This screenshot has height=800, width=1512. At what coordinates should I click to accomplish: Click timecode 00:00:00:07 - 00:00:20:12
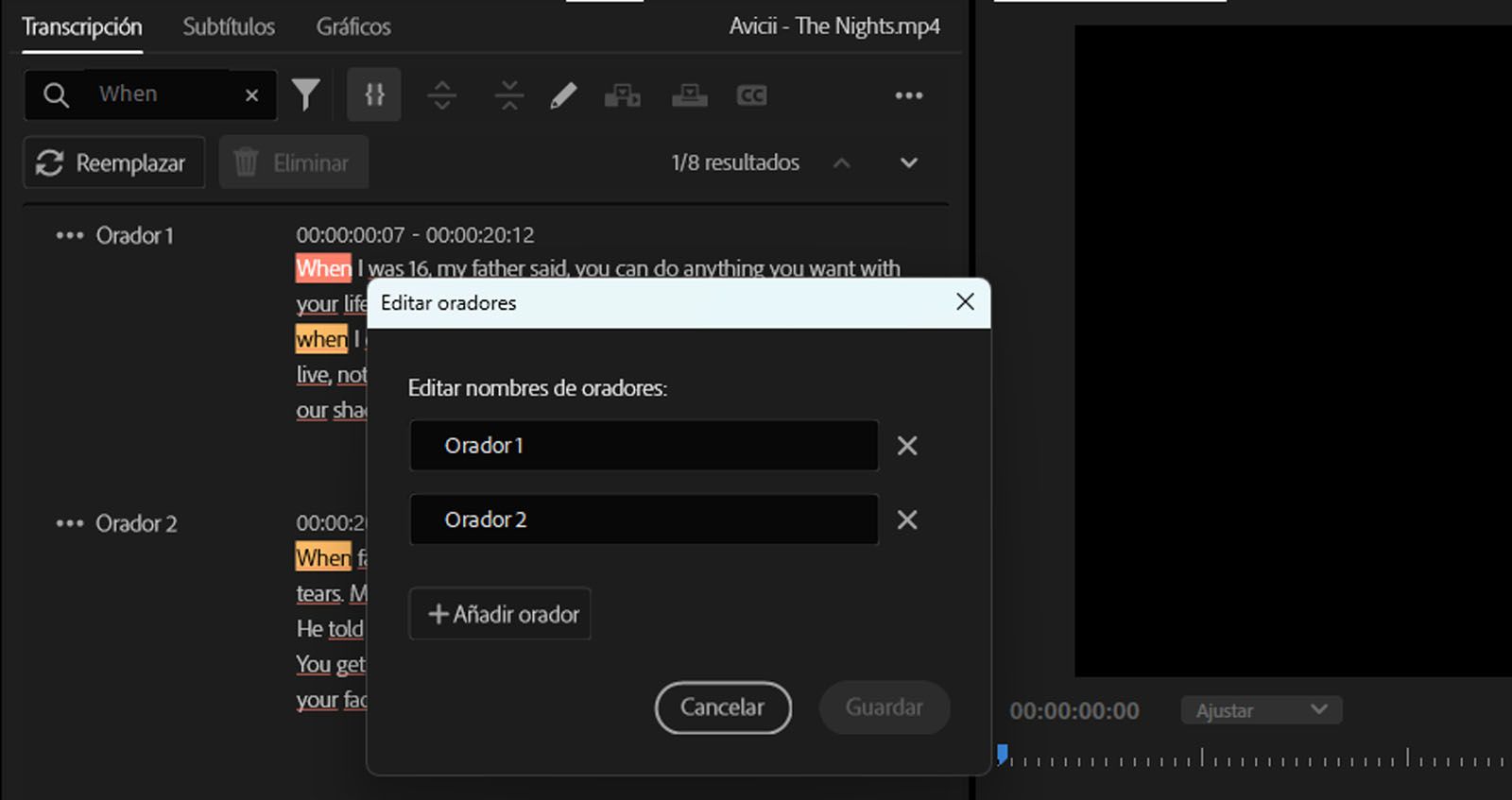(415, 235)
